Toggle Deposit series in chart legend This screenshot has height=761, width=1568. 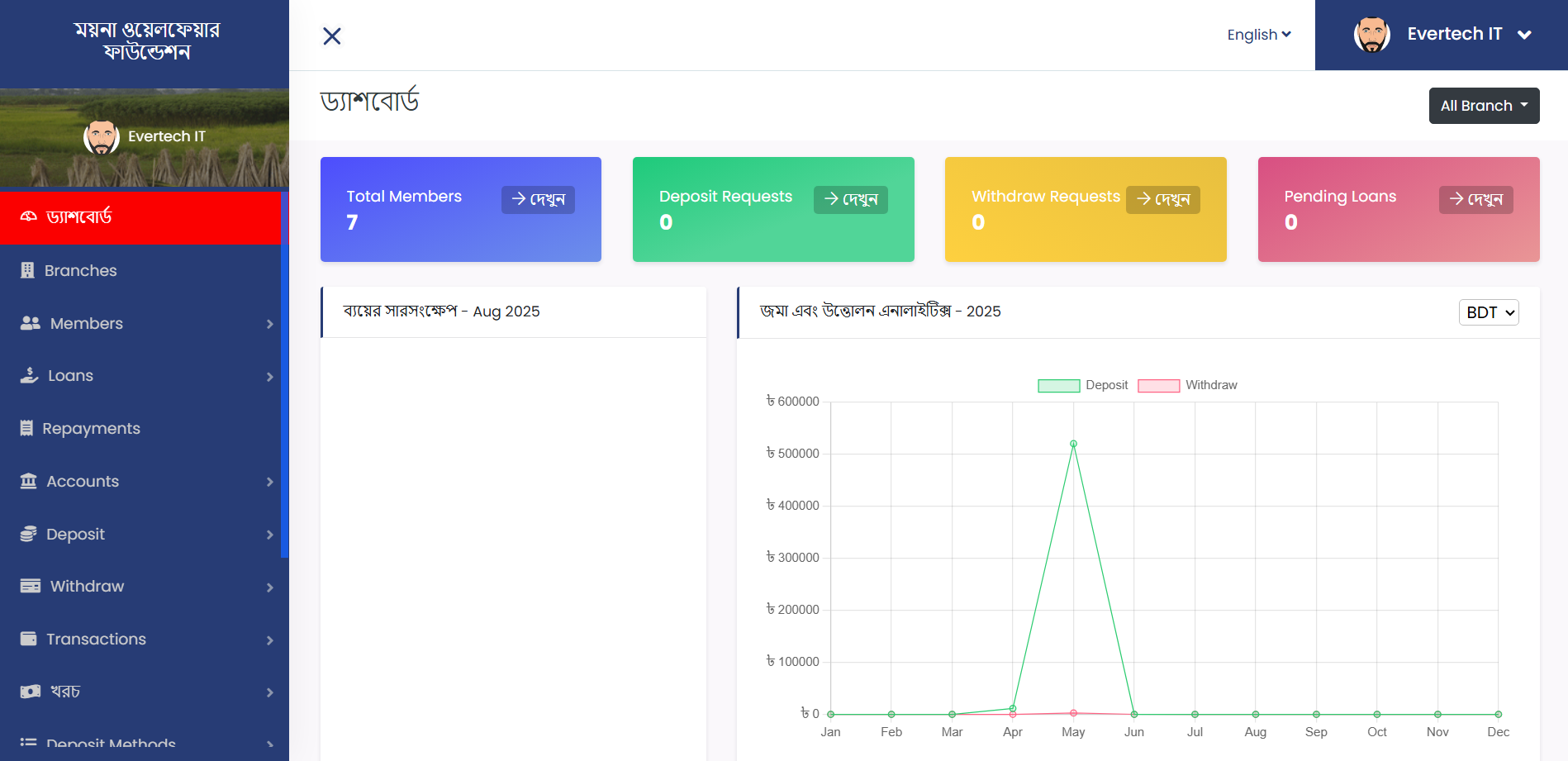click(x=1082, y=385)
